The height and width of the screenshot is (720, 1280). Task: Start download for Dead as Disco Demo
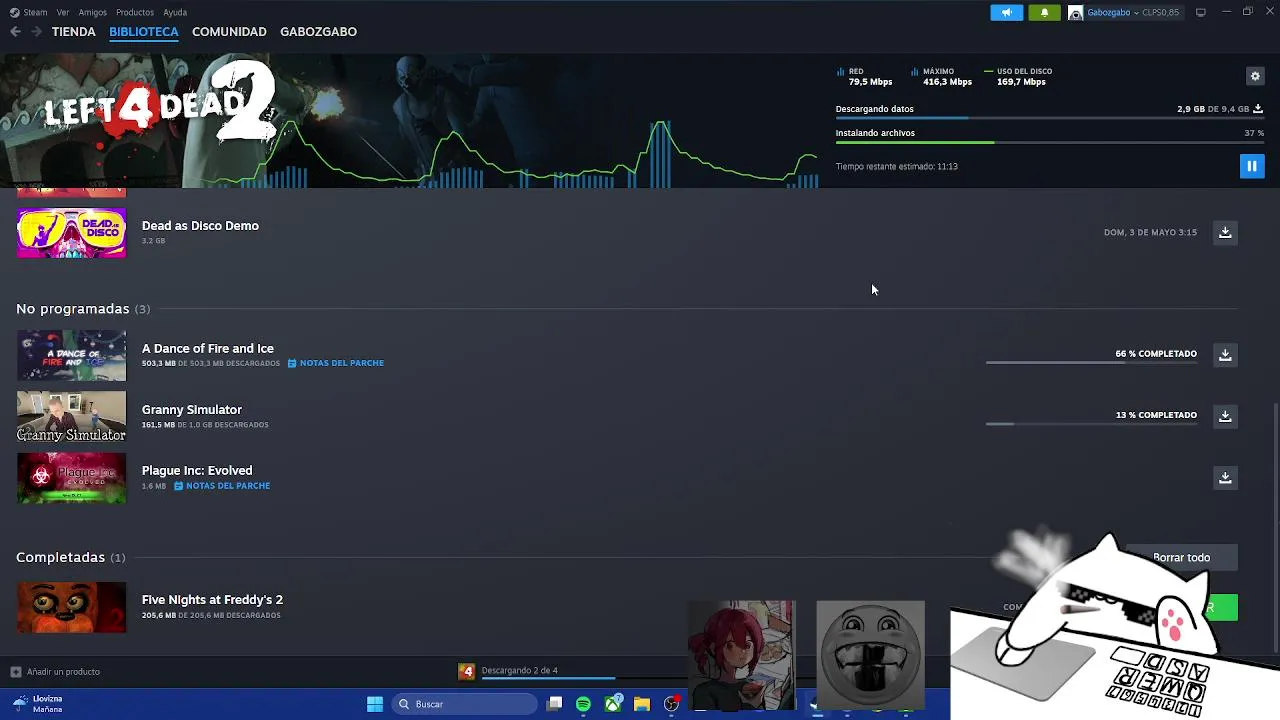(x=1225, y=232)
